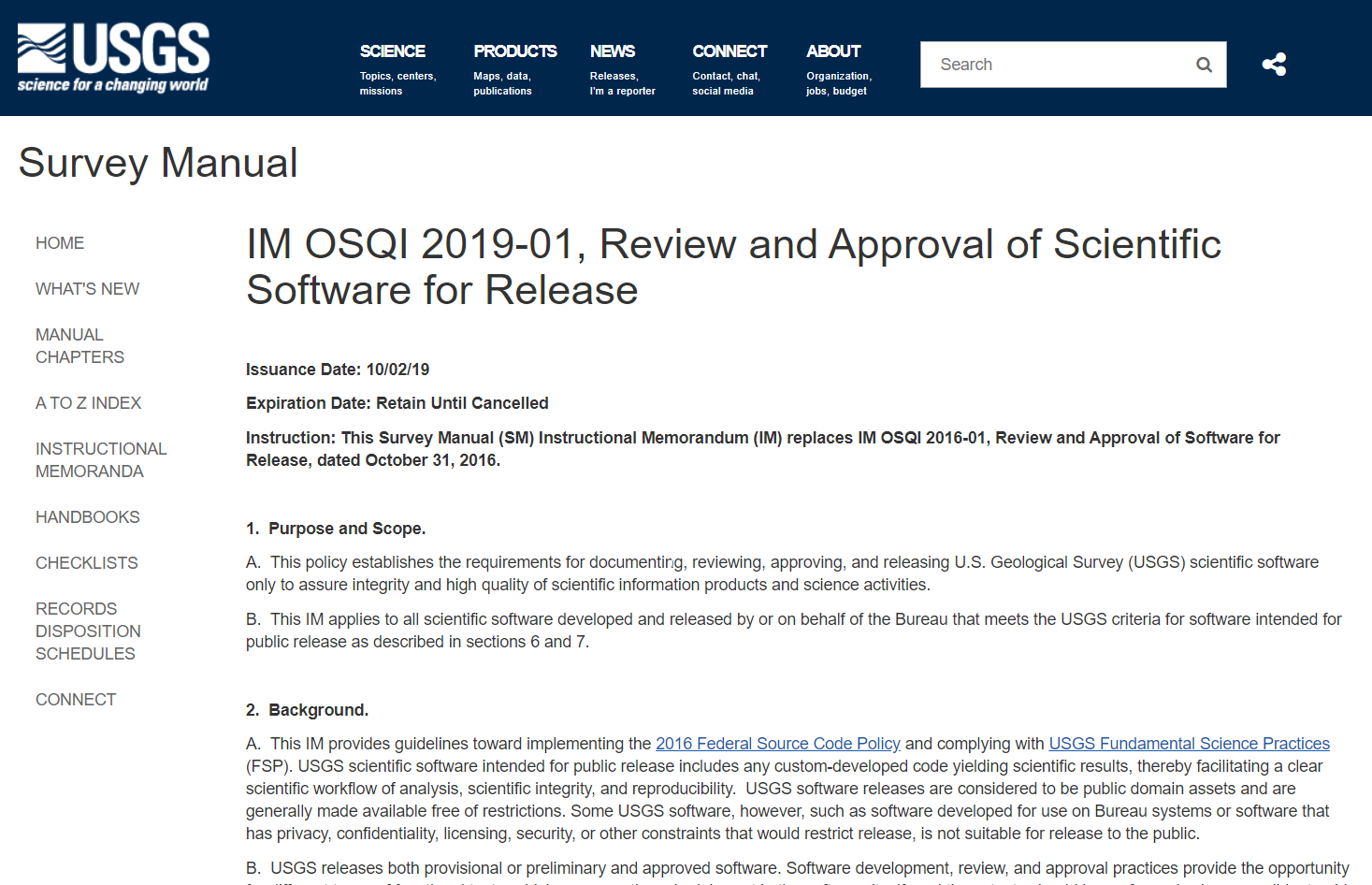This screenshot has height=885, width=1372.
Task: Click the search magnifier icon
Action: tap(1204, 65)
